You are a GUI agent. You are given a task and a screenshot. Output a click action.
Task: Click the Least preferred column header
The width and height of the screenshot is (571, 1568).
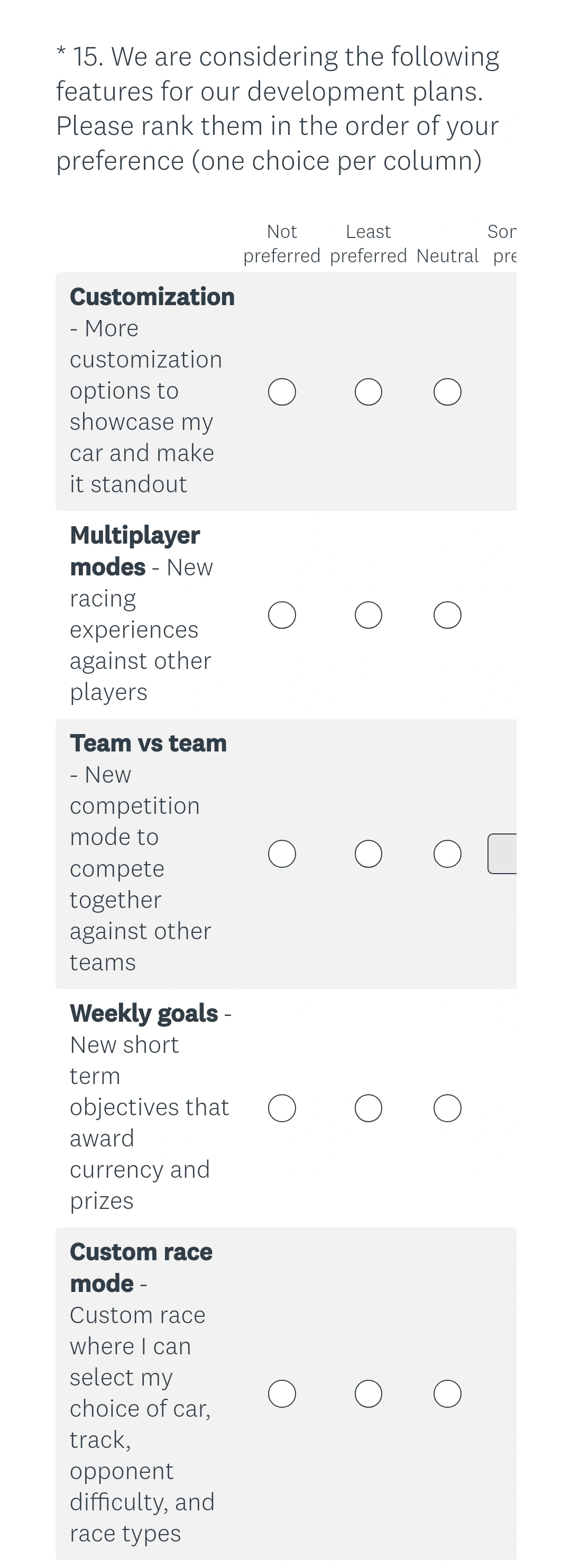(x=367, y=243)
